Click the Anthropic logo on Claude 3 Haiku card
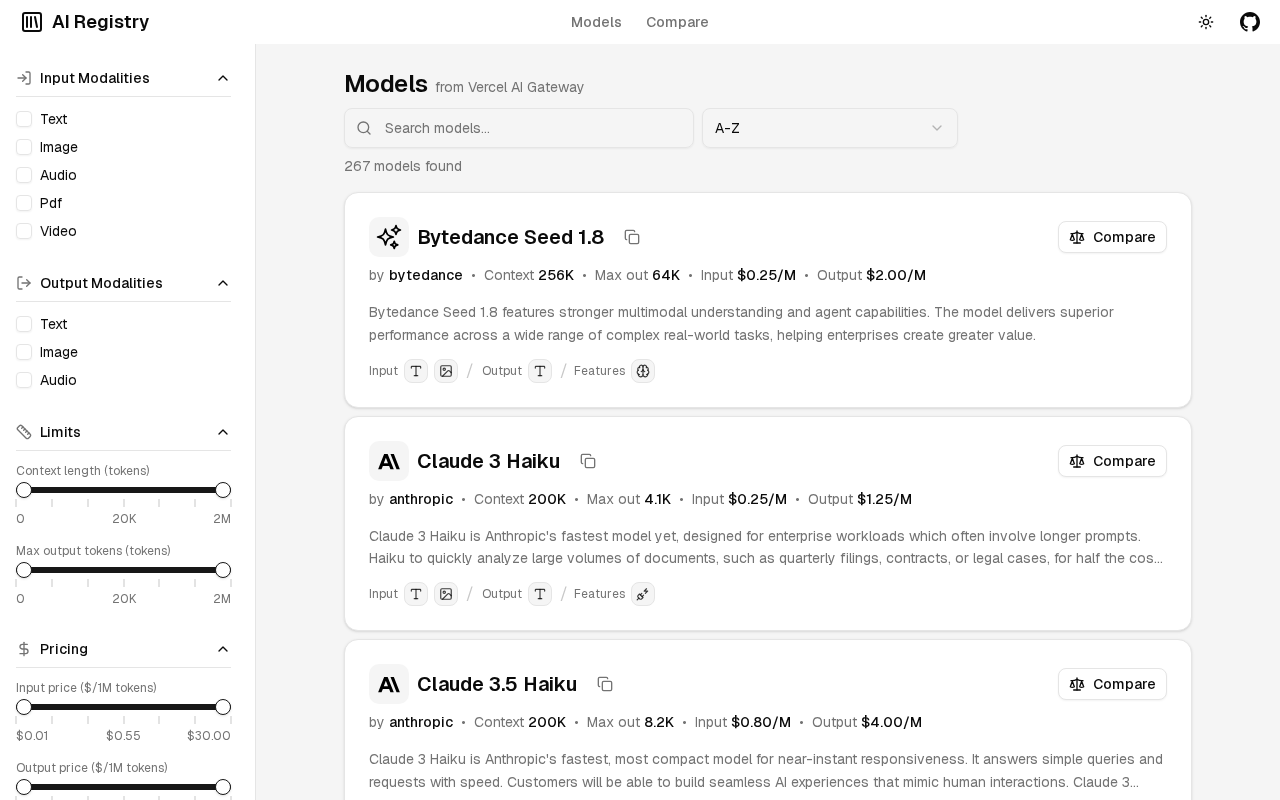Image resolution: width=1280 pixels, height=800 pixels. [389, 461]
